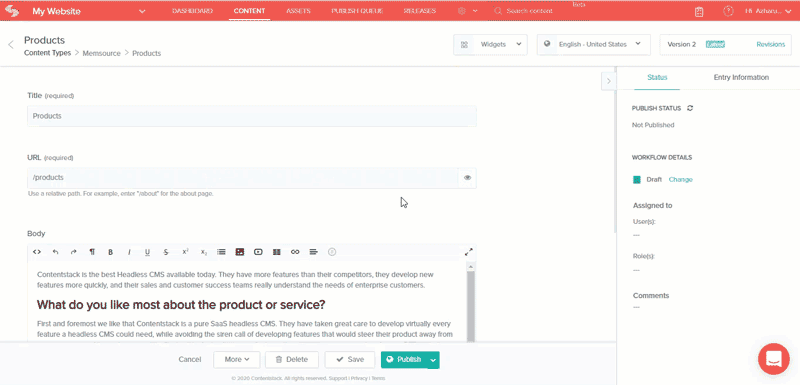Click the Cancel button
Image resolution: width=800 pixels, height=385 pixels.
(x=190, y=360)
